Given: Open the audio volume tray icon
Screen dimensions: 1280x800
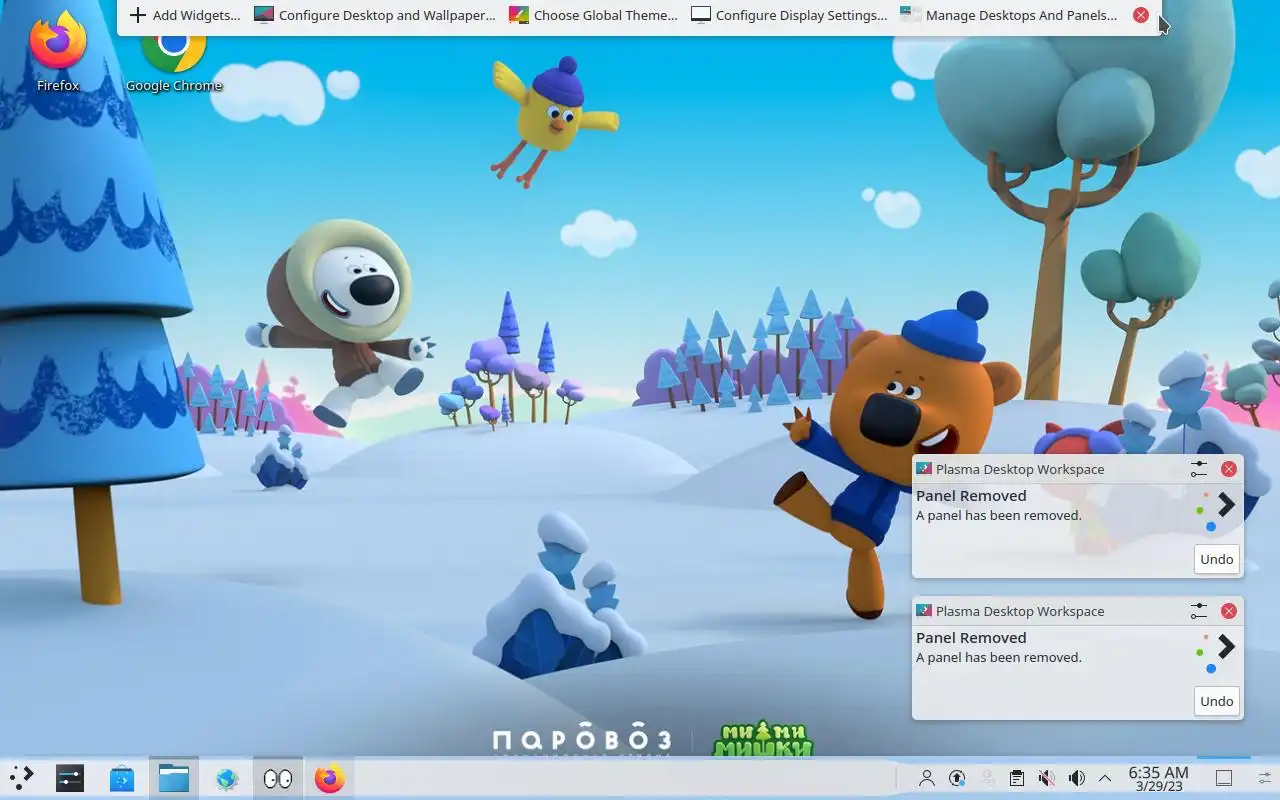Looking at the screenshot, I should pyautogui.click(x=1076, y=778).
